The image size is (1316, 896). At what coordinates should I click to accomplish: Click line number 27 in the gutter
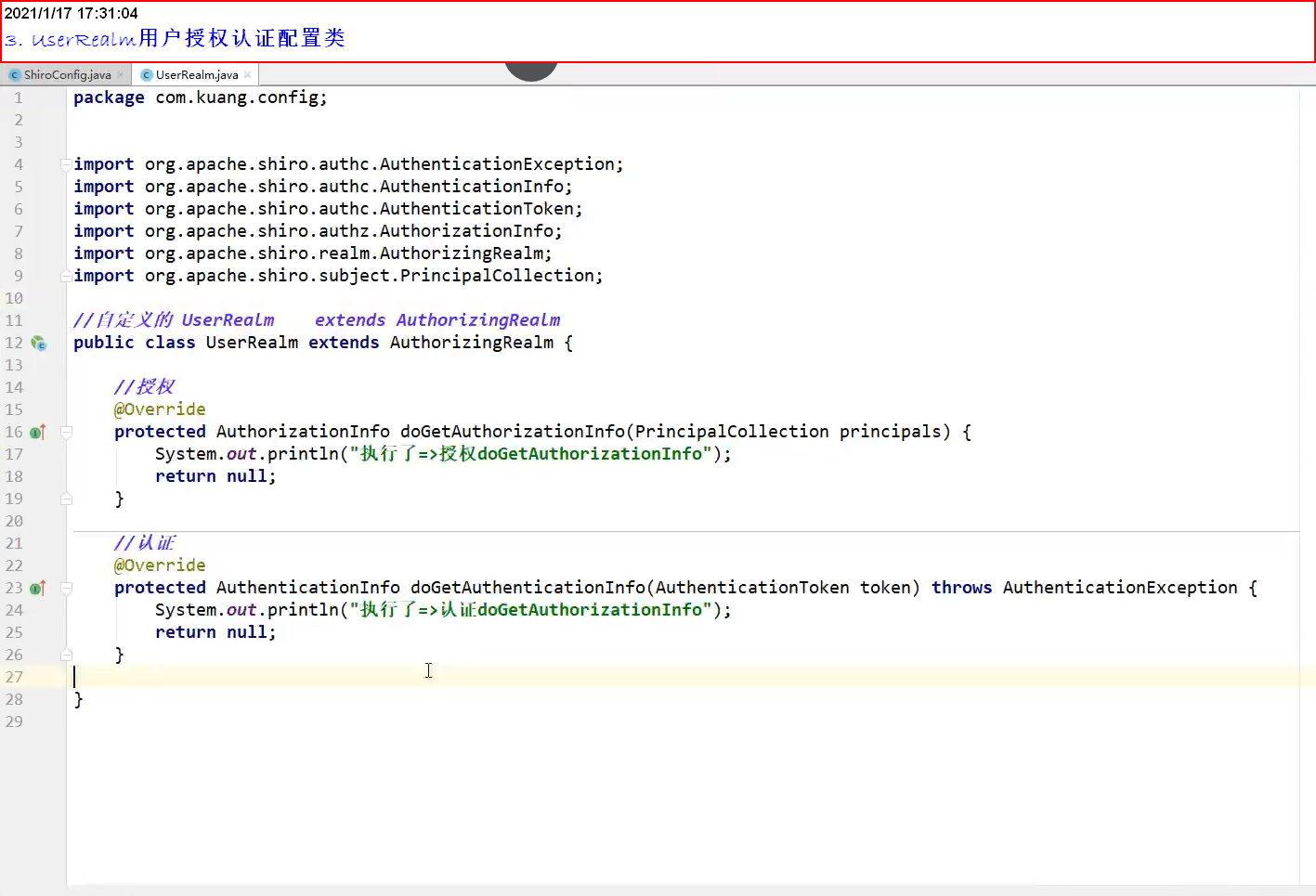point(14,677)
